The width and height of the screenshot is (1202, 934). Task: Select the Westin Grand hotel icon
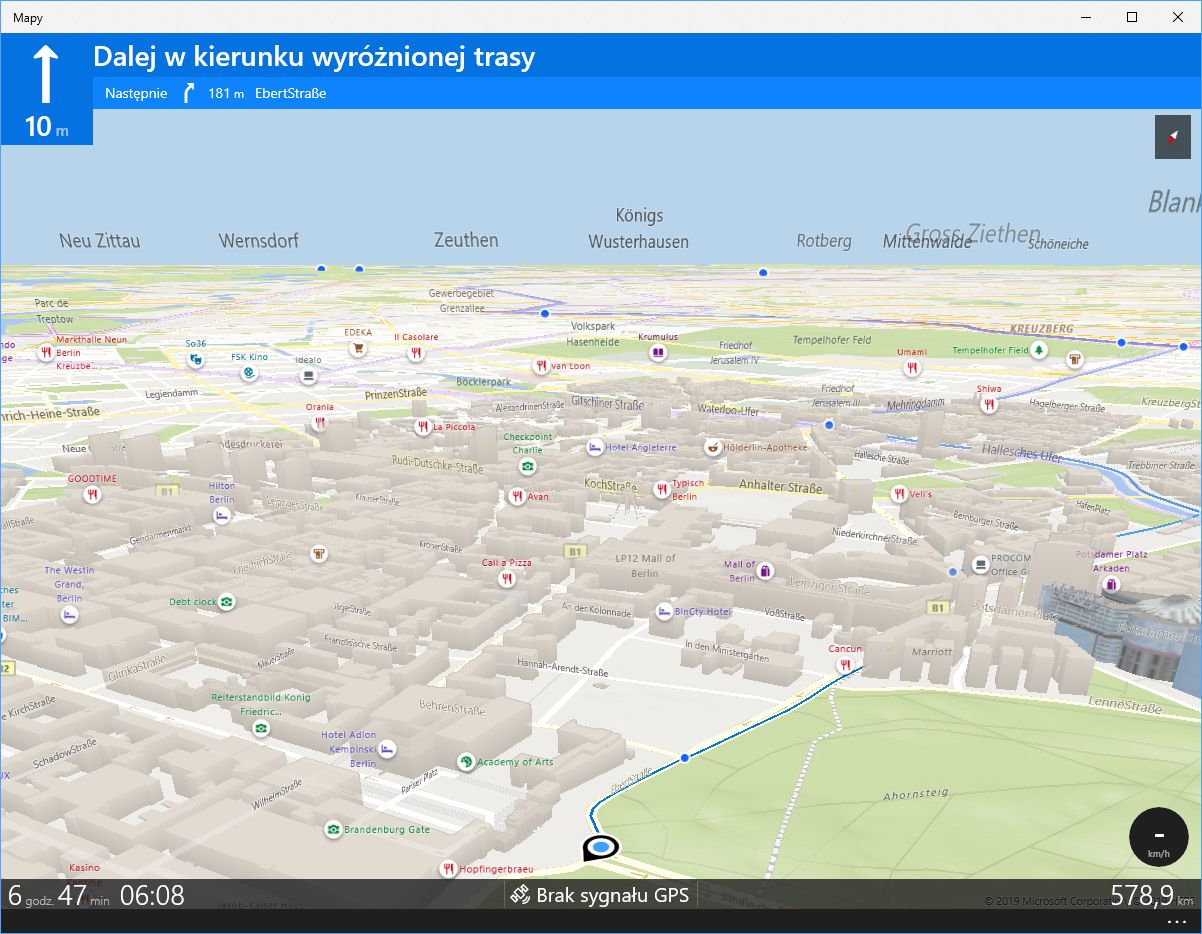(69, 615)
